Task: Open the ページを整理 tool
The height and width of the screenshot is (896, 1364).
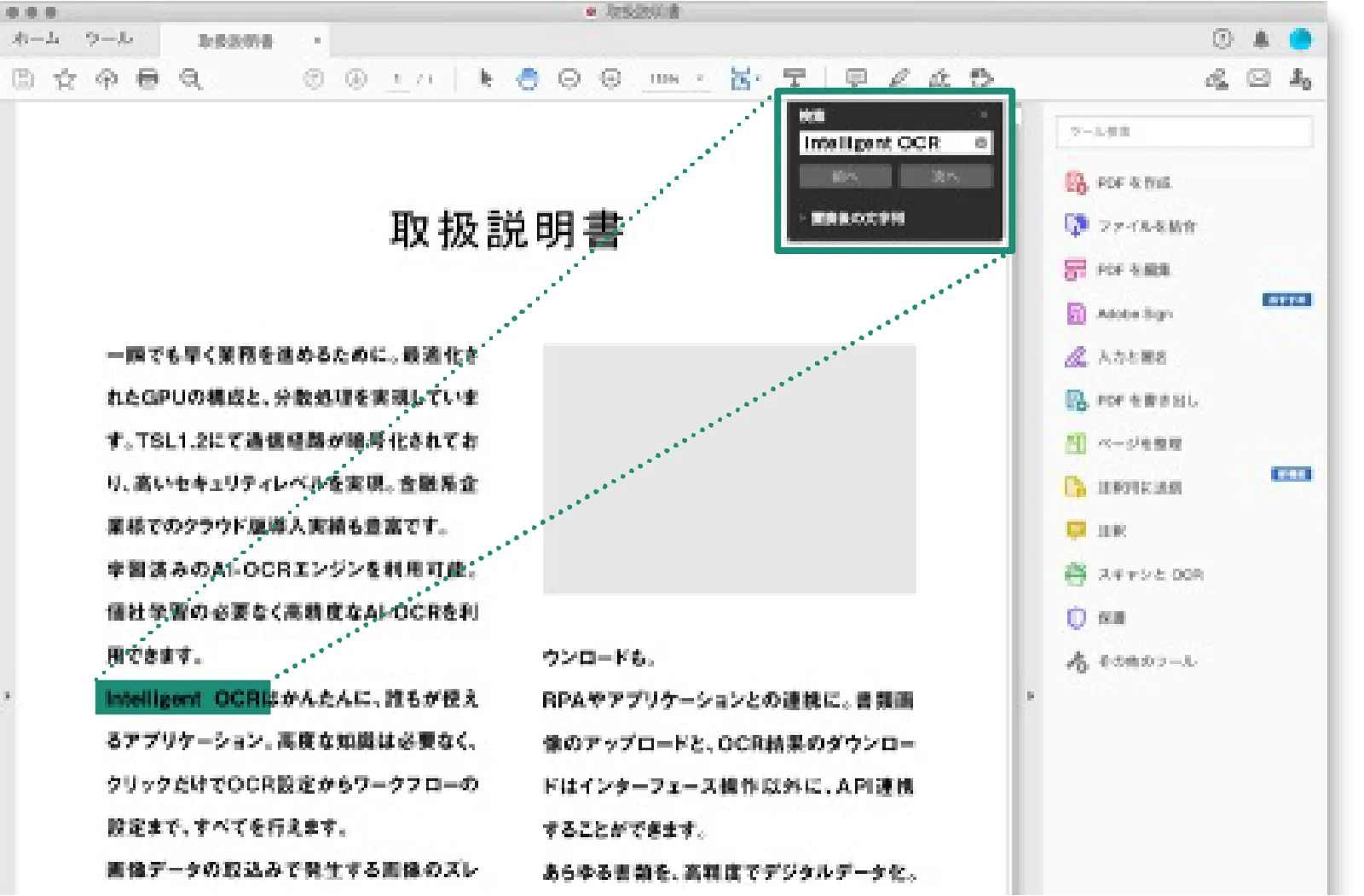Action: 1123,444
